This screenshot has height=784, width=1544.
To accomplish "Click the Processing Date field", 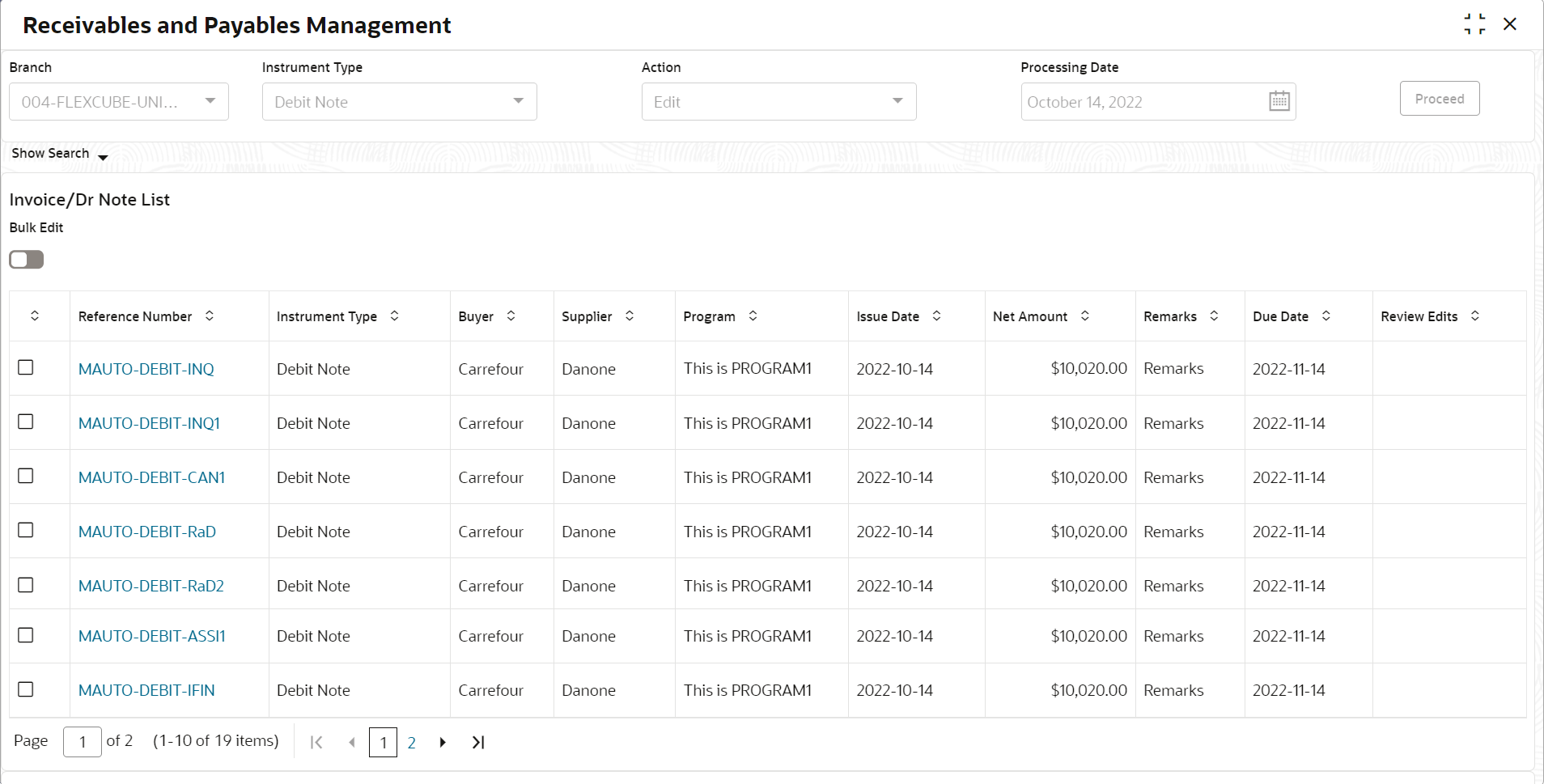I will [1158, 101].
